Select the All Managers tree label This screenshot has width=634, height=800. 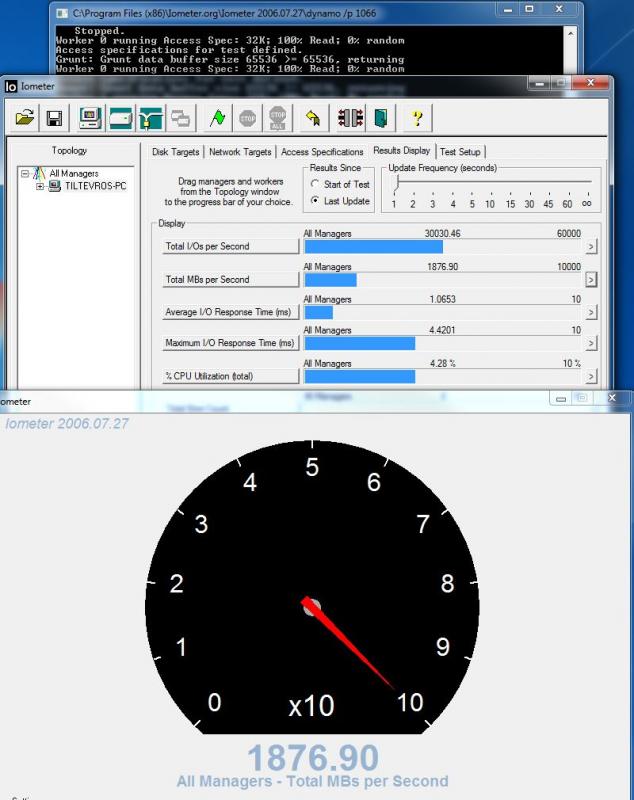coord(73,173)
